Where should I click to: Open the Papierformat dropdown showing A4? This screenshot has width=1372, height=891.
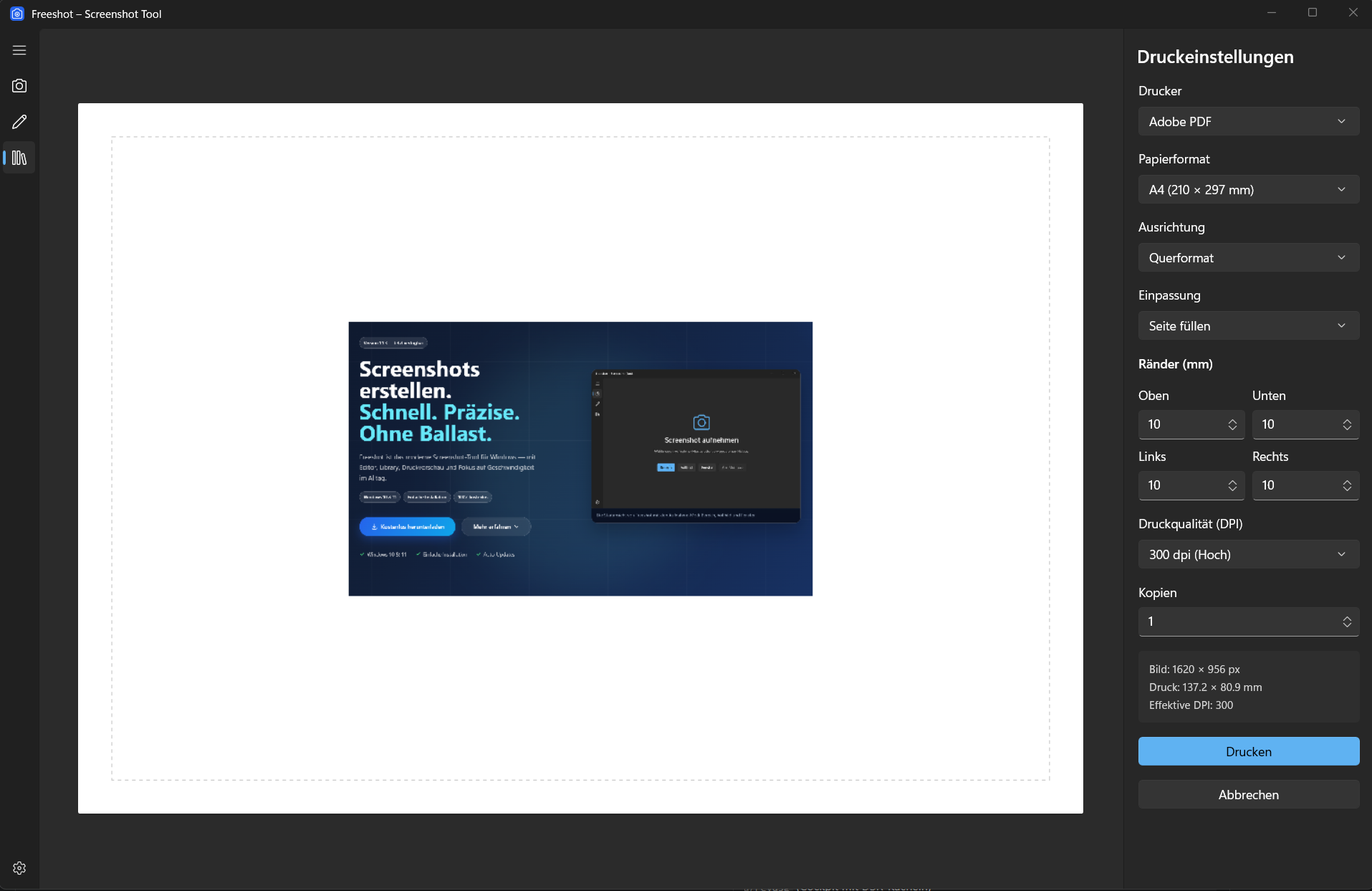(x=1248, y=189)
